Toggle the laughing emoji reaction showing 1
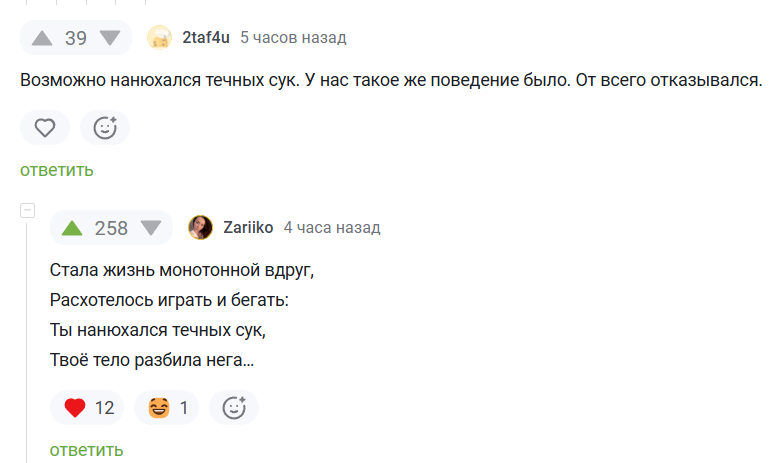The height and width of the screenshot is (463, 775). tap(168, 407)
